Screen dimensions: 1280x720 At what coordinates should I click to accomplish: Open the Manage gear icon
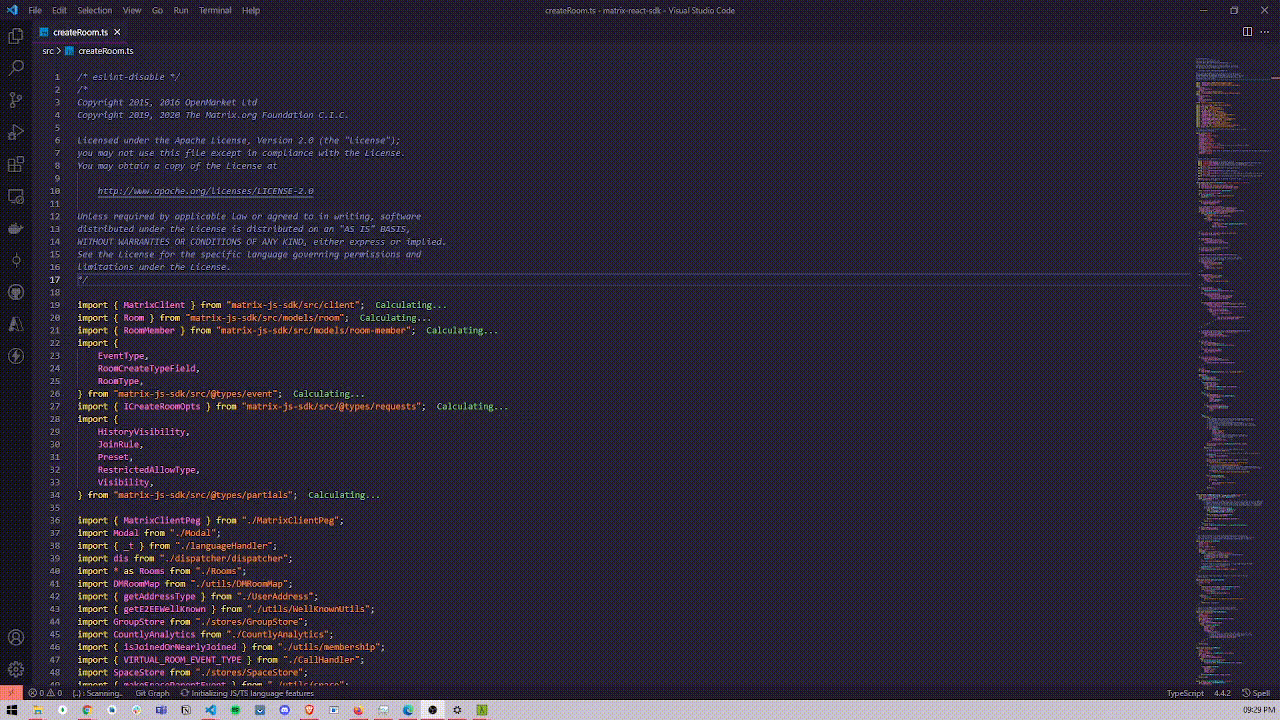(15, 669)
